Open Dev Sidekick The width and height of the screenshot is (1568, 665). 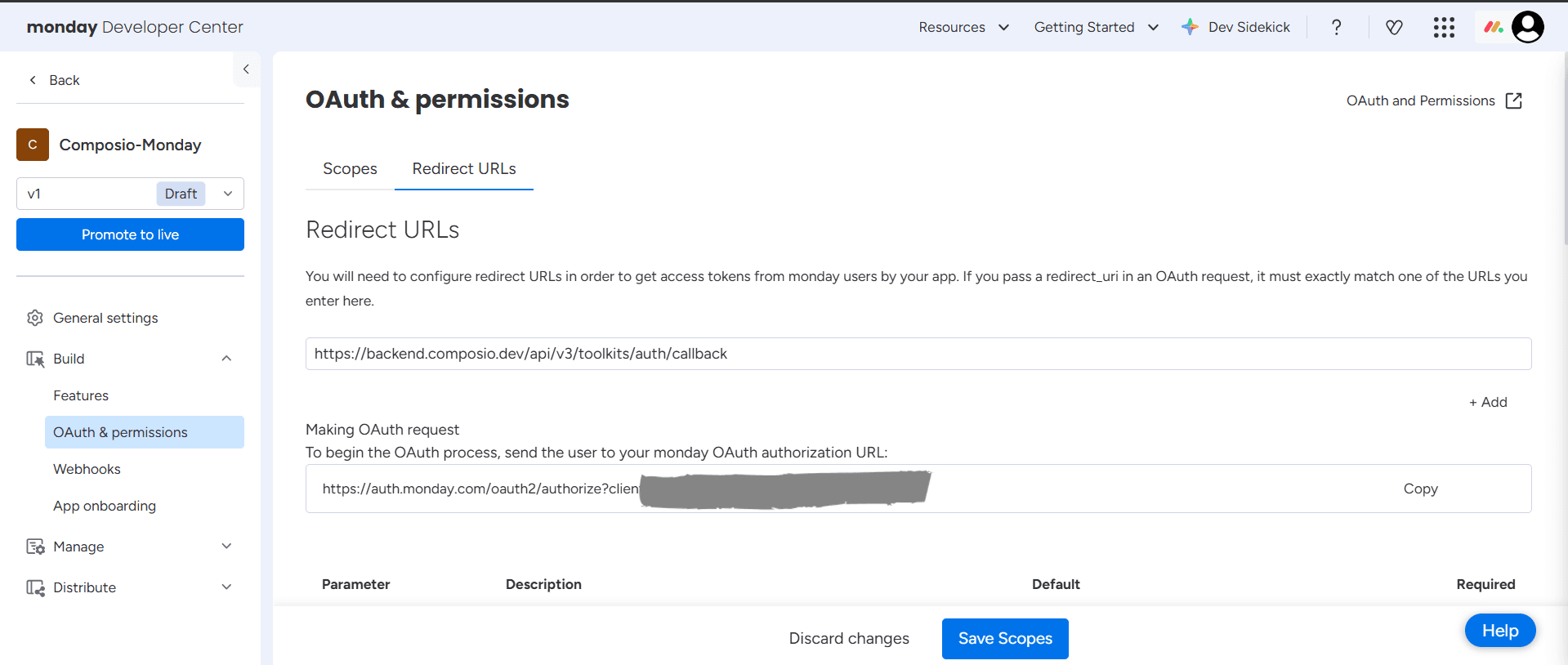(x=1249, y=27)
